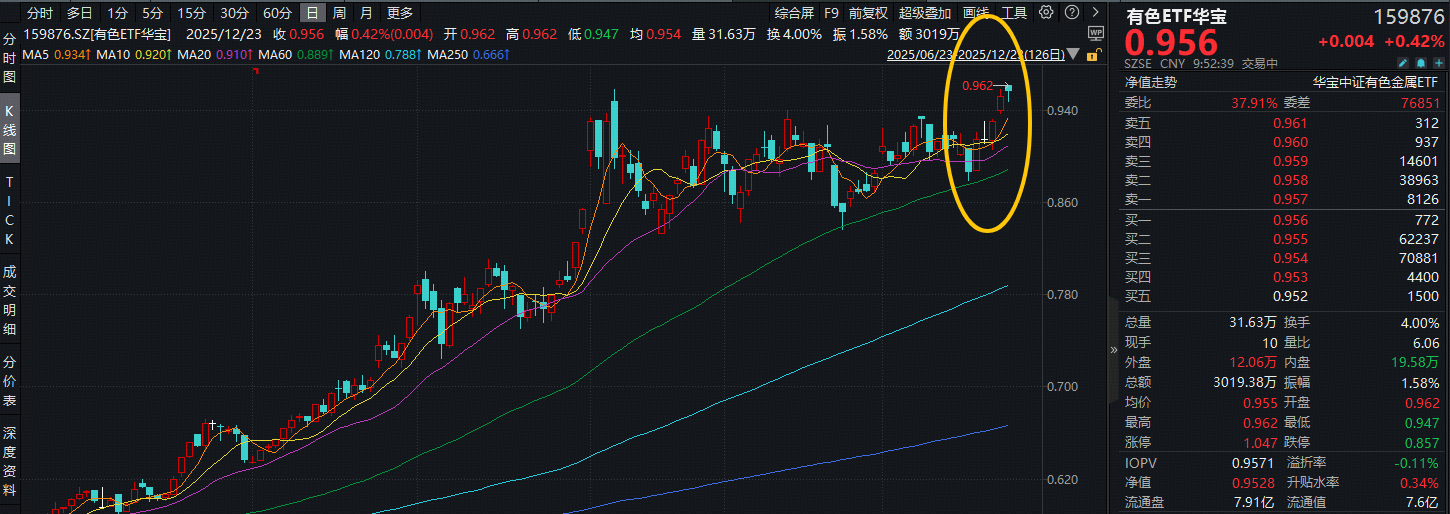
Task: Click the 综合屏 button
Action: click(794, 13)
